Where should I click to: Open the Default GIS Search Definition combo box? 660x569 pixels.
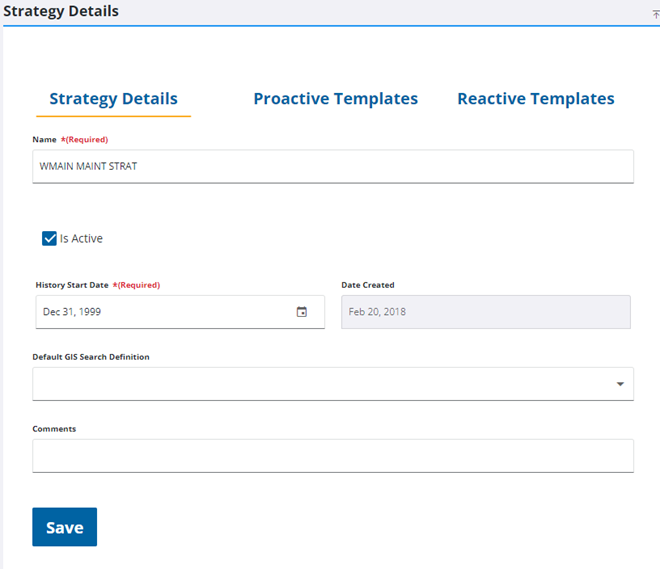(320, 384)
